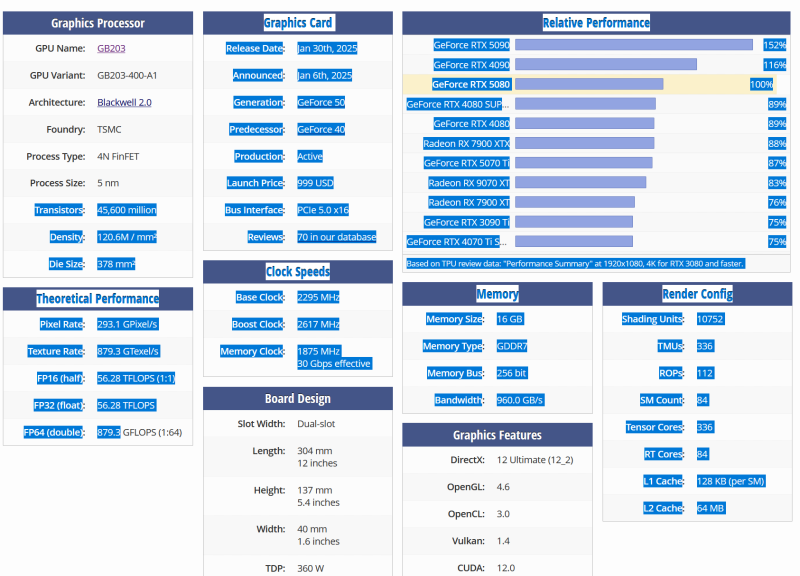Click the FP64 '879.3 GFLOPS (1:64)' value
Image resolution: width=800 pixels, height=576 pixels.
pos(139,433)
